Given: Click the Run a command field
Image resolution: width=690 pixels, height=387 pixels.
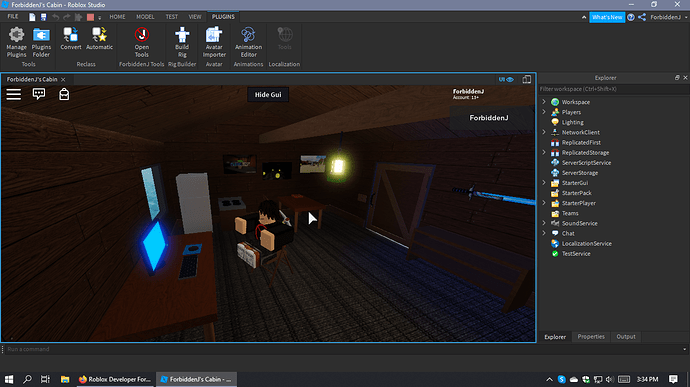Looking at the screenshot, I should [343, 349].
